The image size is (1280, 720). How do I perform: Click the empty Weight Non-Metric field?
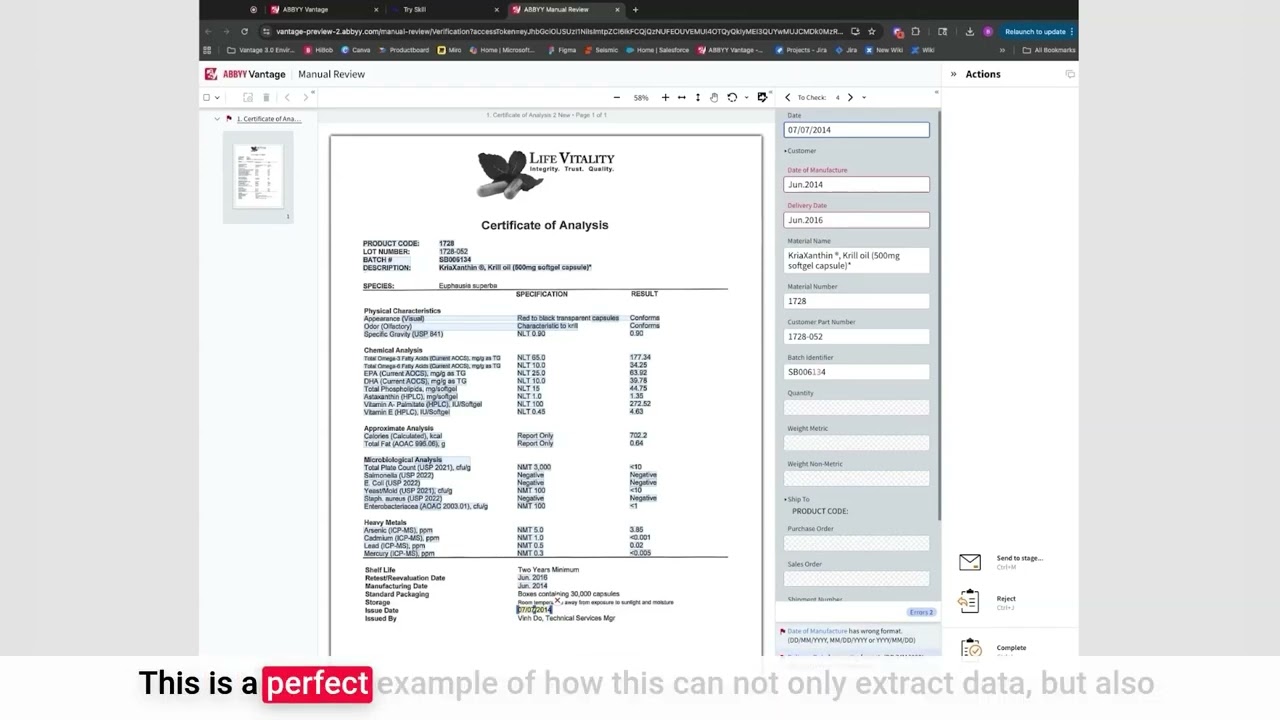pos(856,478)
